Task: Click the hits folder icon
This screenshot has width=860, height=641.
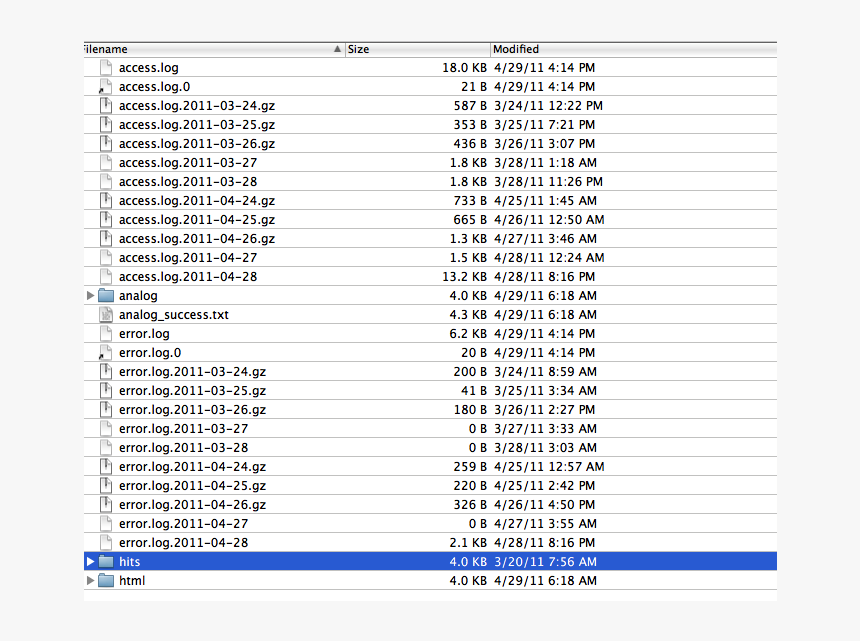Action: 106,561
